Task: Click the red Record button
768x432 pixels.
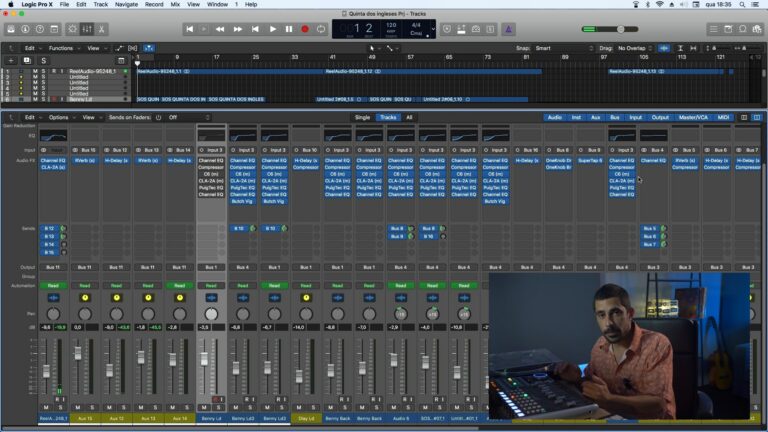Action: 305,29
